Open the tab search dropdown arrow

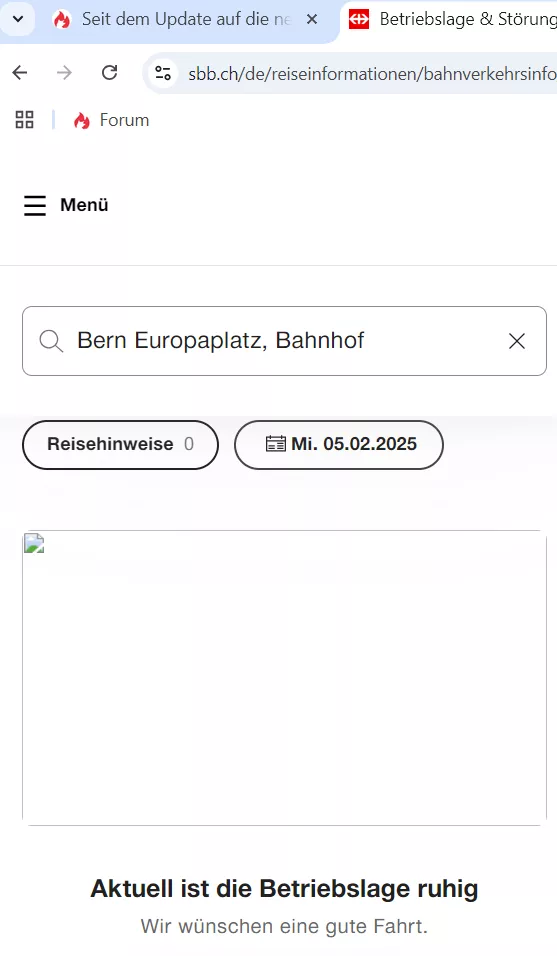coord(18,19)
